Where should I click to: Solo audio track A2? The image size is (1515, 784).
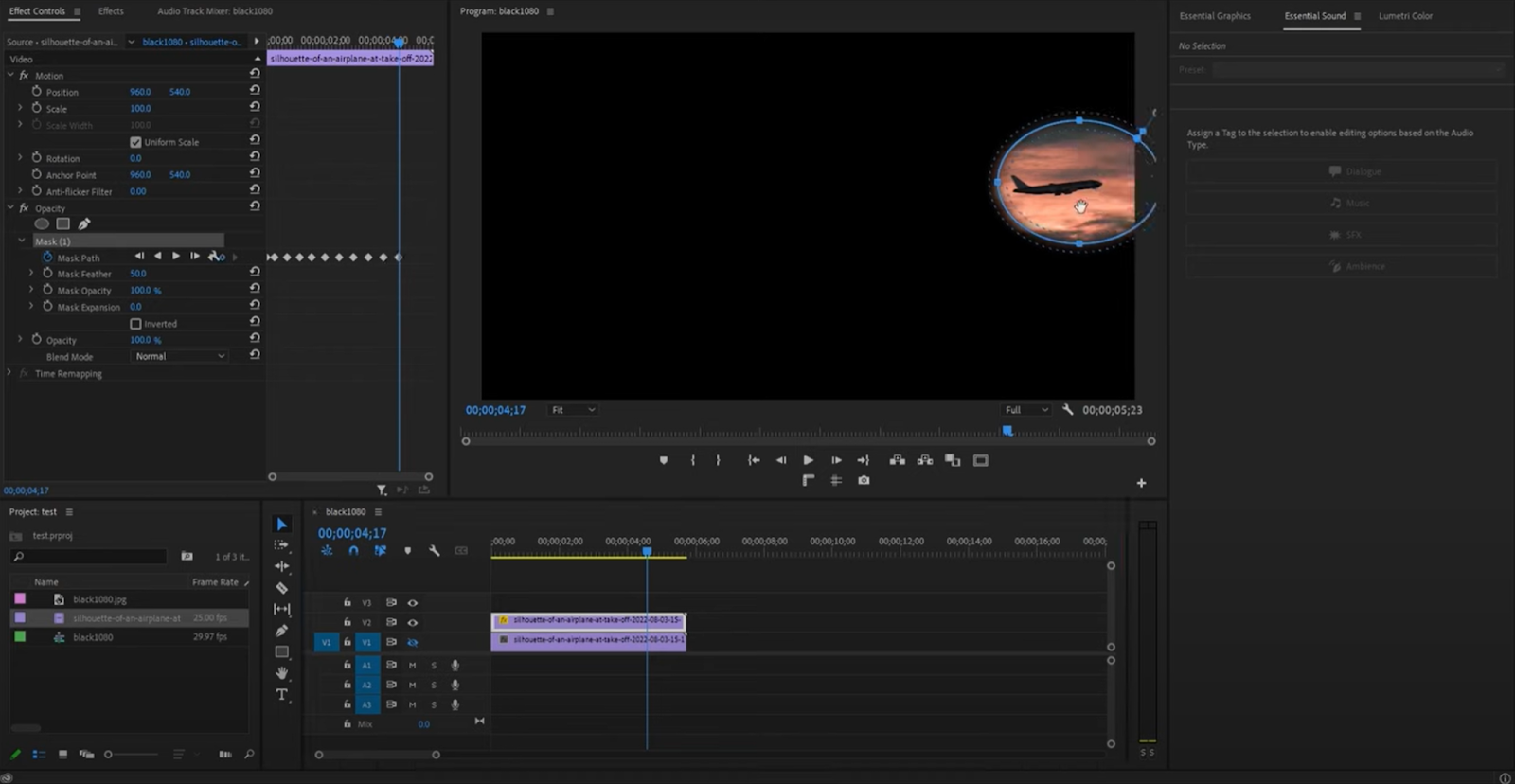[434, 685]
